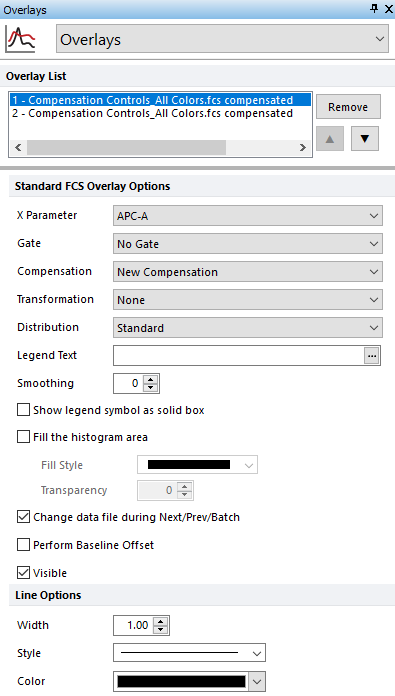Check Perform Baseline Offset option
Image resolution: width=395 pixels, height=696 pixels.
click(x=23, y=545)
